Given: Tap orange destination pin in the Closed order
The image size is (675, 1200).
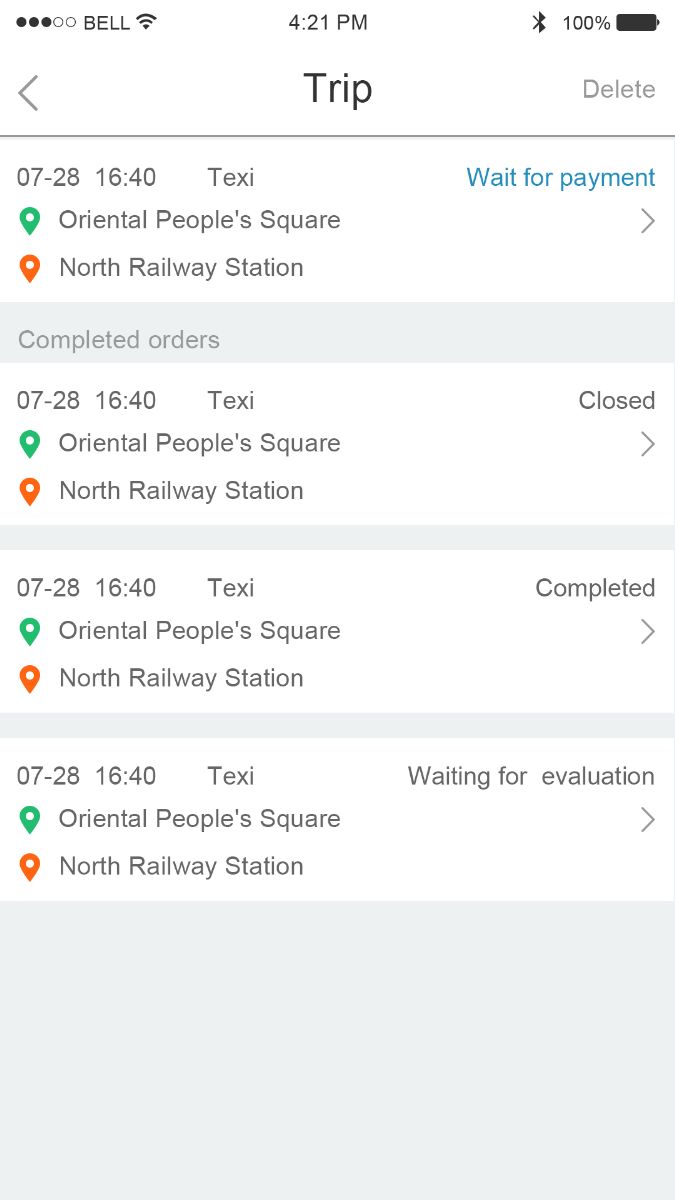Looking at the screenshot, I should point(30,491).
